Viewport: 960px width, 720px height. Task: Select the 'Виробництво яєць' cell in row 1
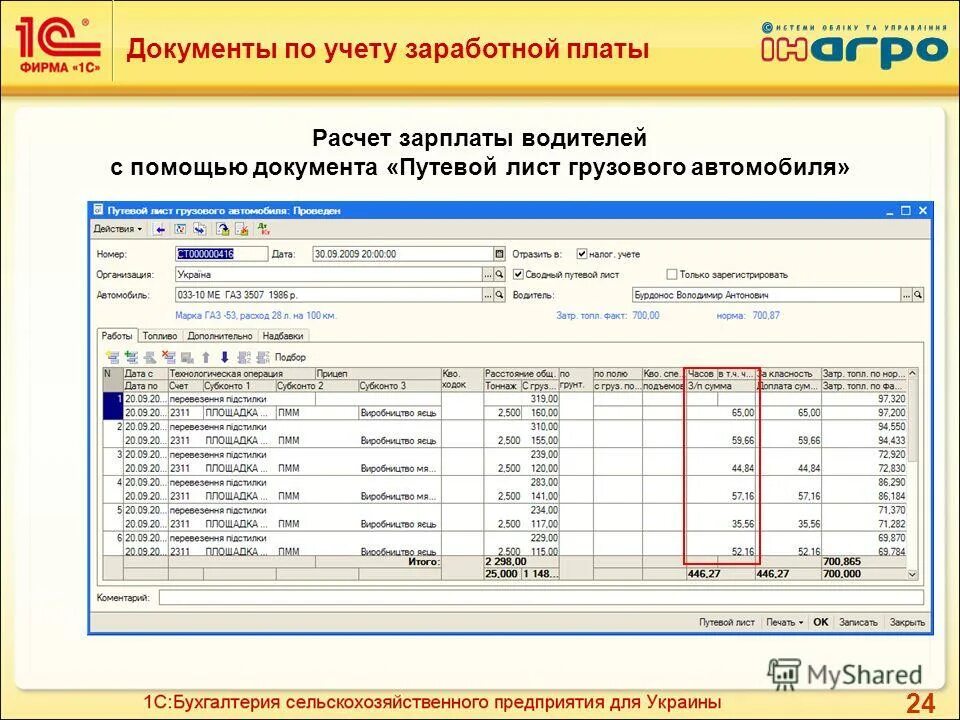point(399,413)
